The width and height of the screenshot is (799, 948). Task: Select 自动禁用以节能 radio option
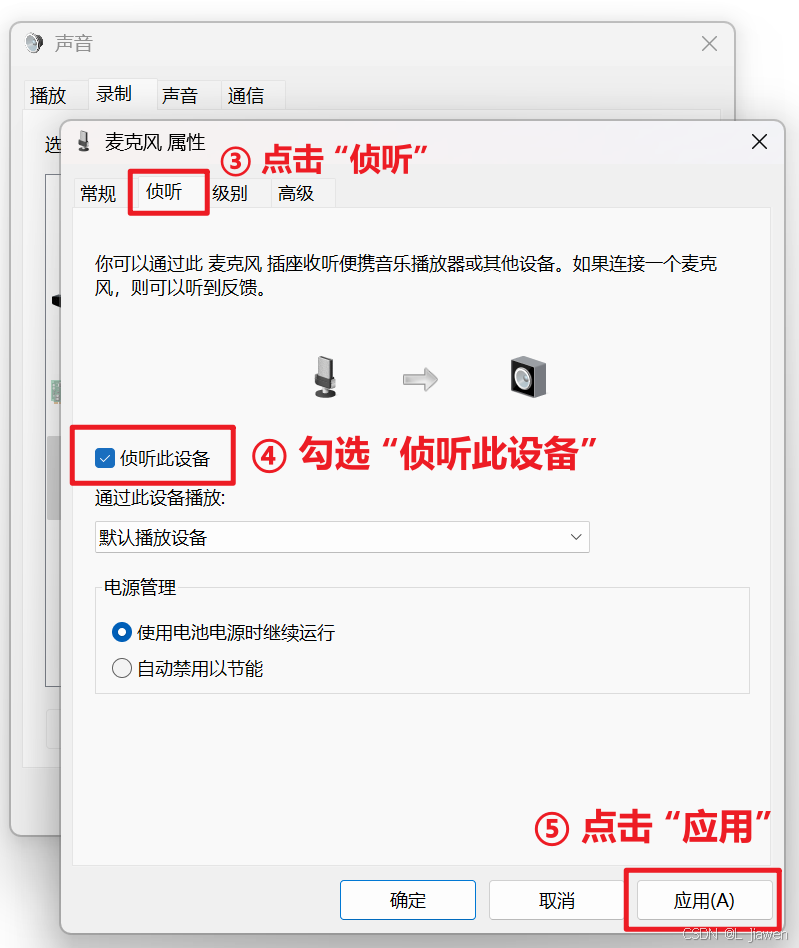[x=122, y=668]
